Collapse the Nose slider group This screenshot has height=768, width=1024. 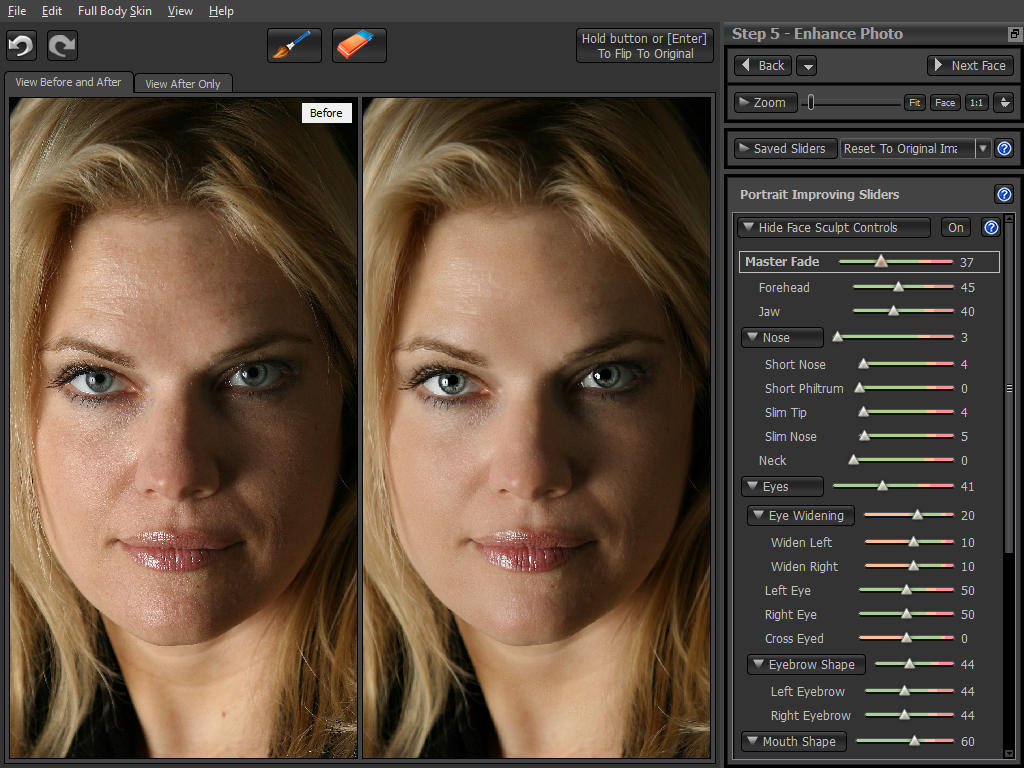(x=781, y=338)
